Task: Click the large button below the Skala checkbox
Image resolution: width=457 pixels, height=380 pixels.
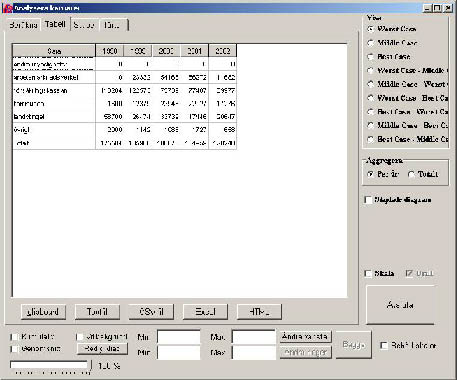Action: [400, 305]
